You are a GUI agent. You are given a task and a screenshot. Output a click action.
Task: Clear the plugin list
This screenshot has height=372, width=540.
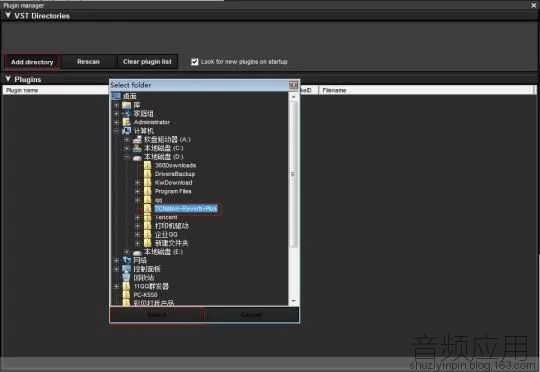pyautogui.click(x=147, y=62)
